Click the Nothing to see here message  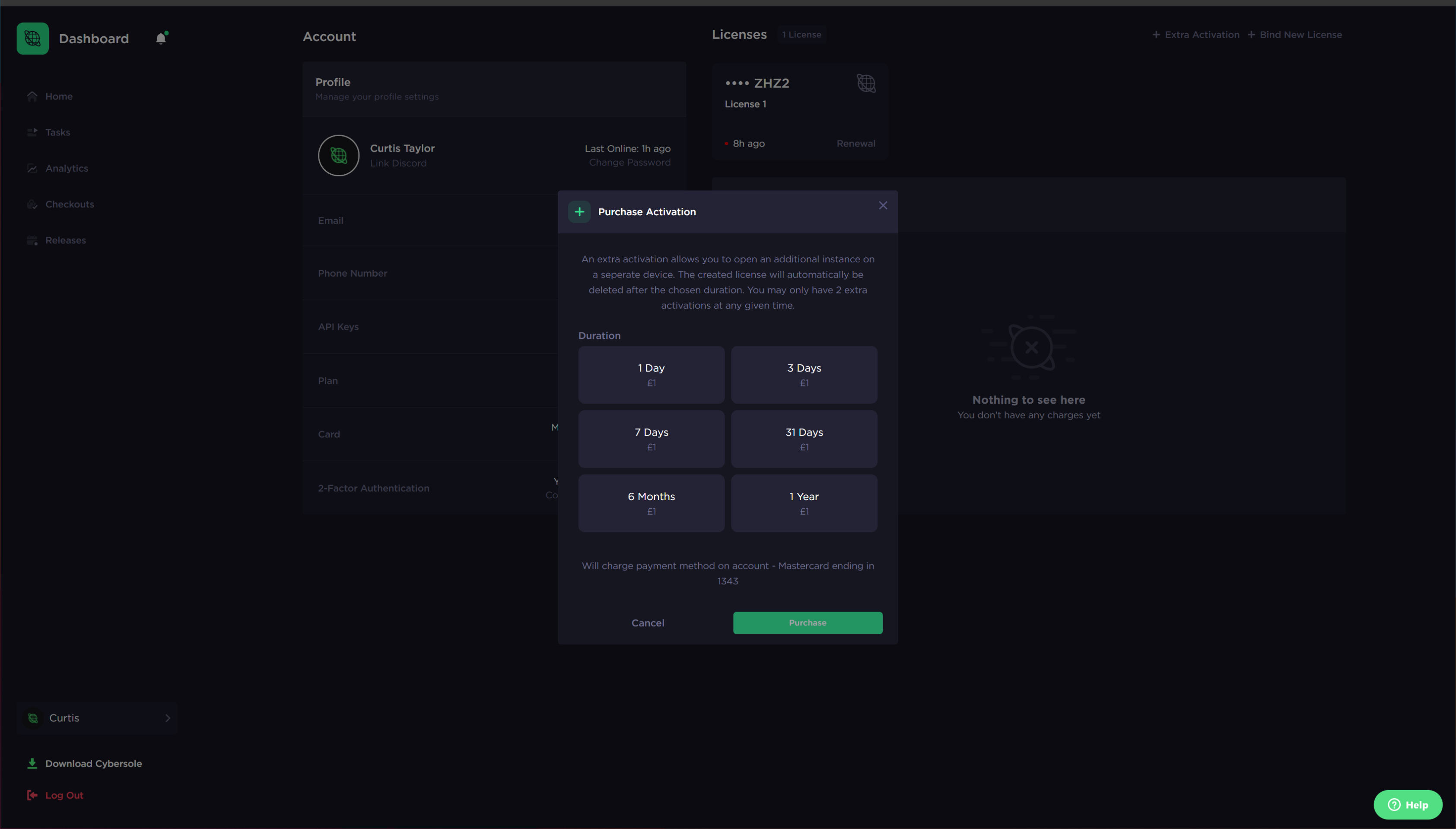pos(1028,400)
